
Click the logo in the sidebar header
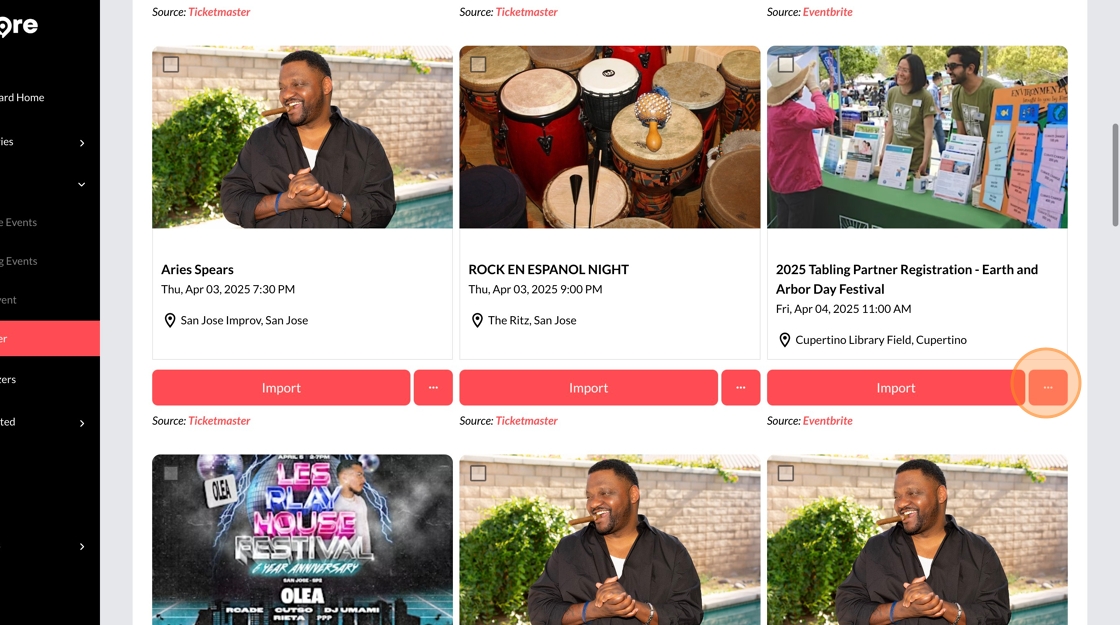tap(19, 26)
